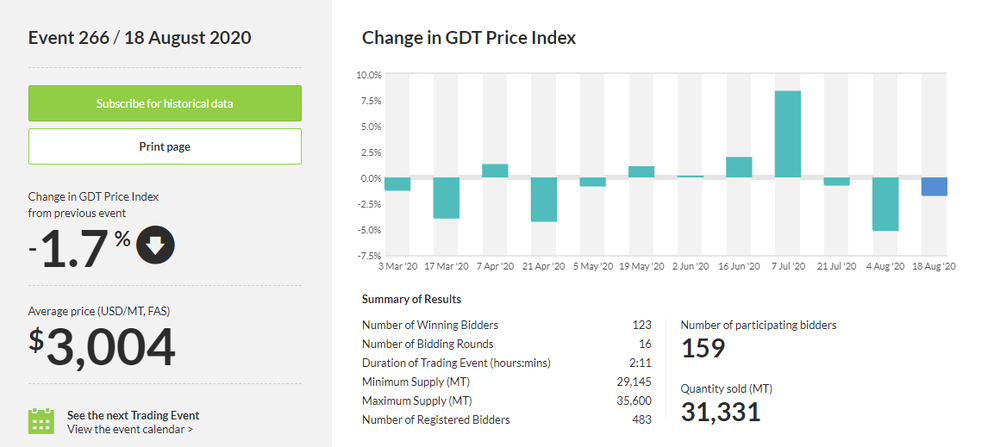Screen dimensions: 1000x447
Task: Select the 16 Jun '20 chart bar
Action: tap(739, 167)
